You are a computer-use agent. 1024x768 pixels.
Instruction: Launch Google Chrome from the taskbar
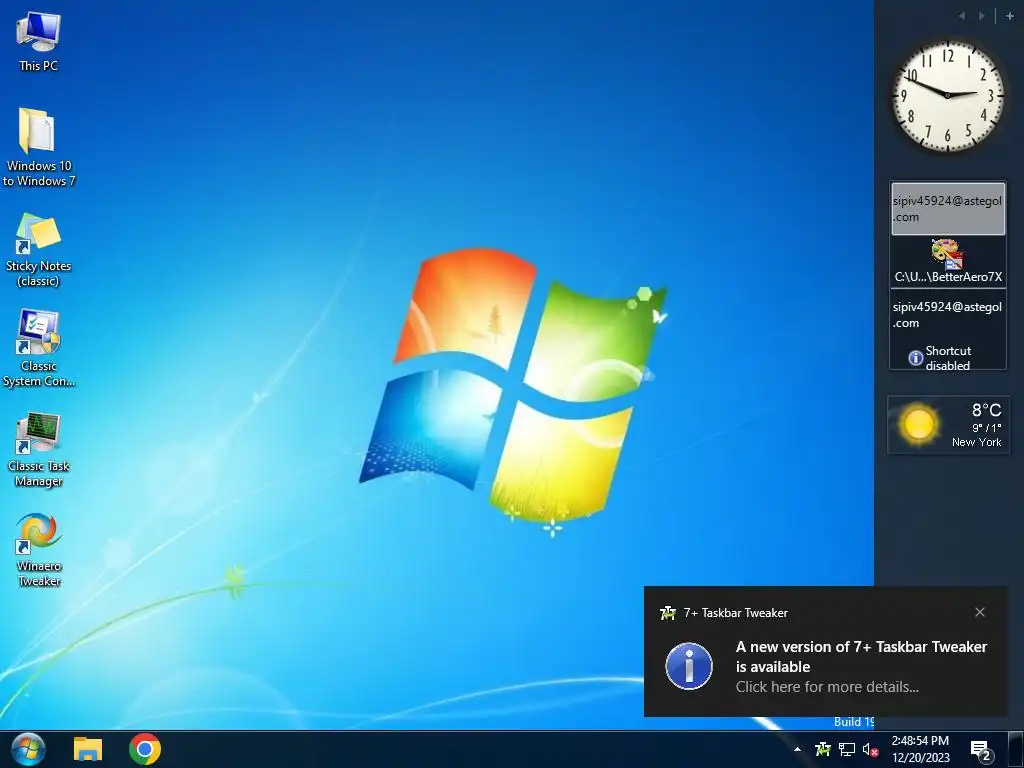click(145, 749)
